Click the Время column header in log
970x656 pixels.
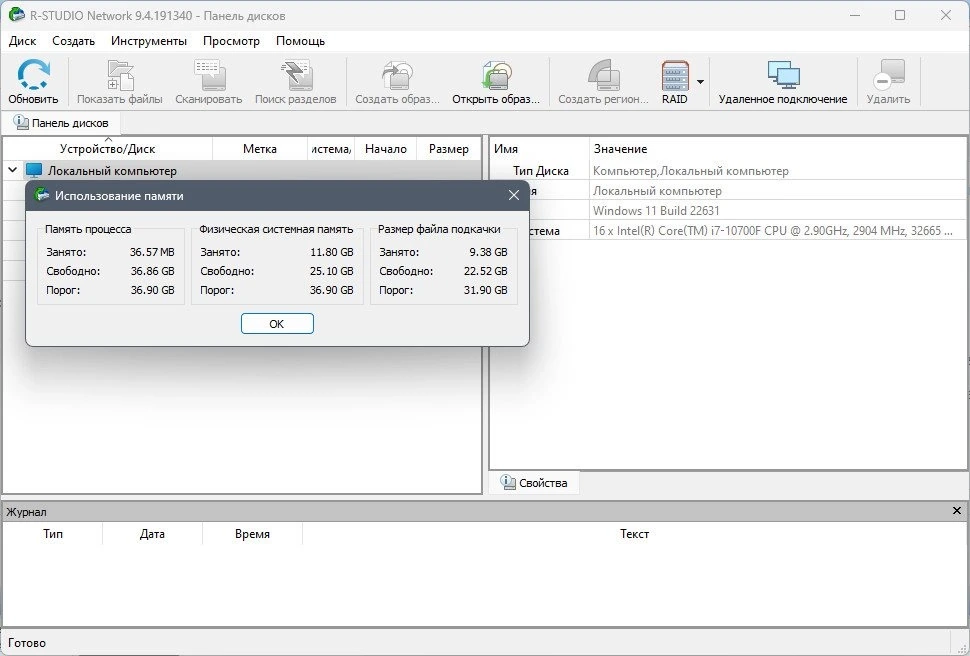click(252, 534)
